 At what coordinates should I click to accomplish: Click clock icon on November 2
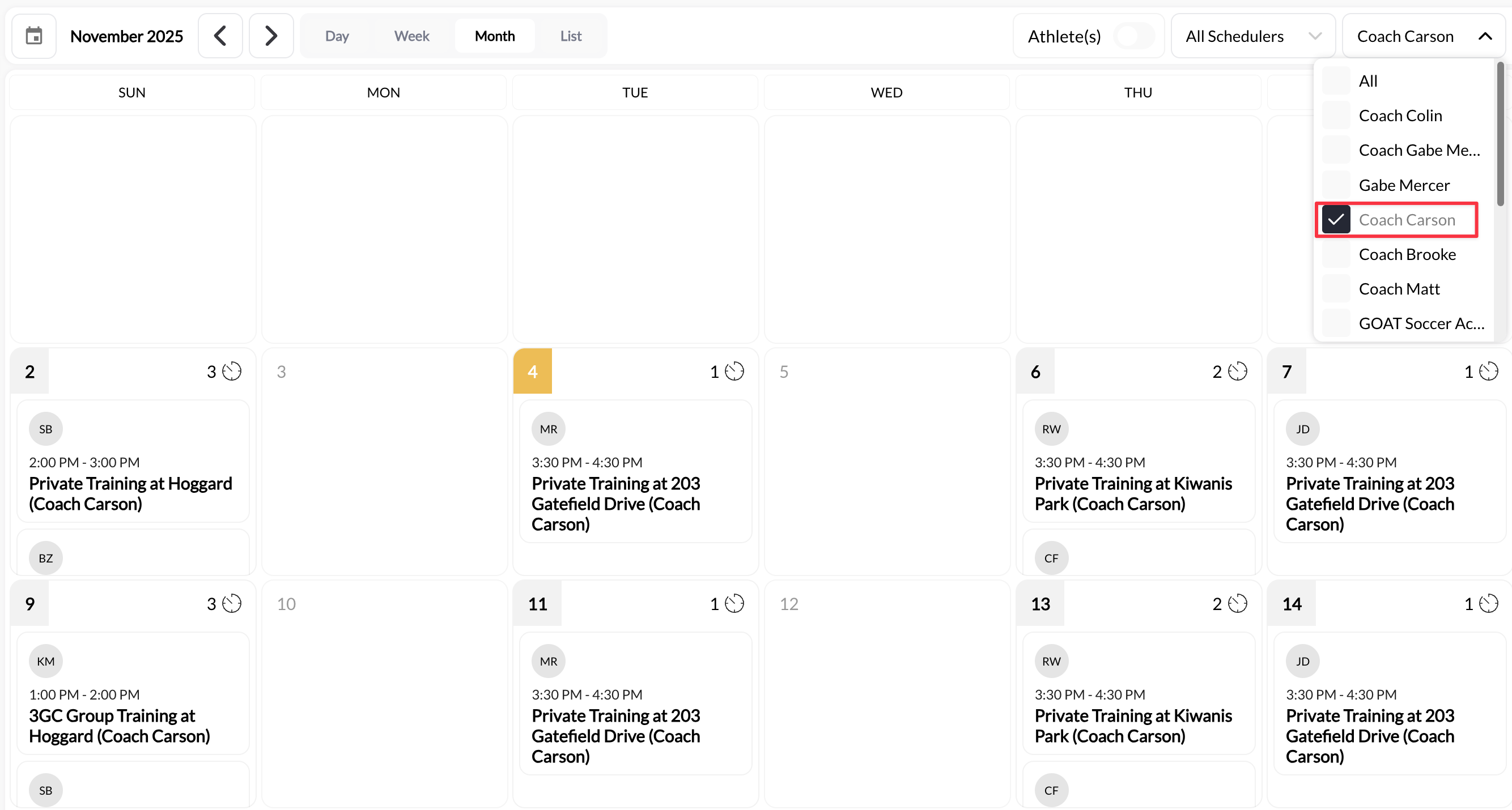pos(232,371)
